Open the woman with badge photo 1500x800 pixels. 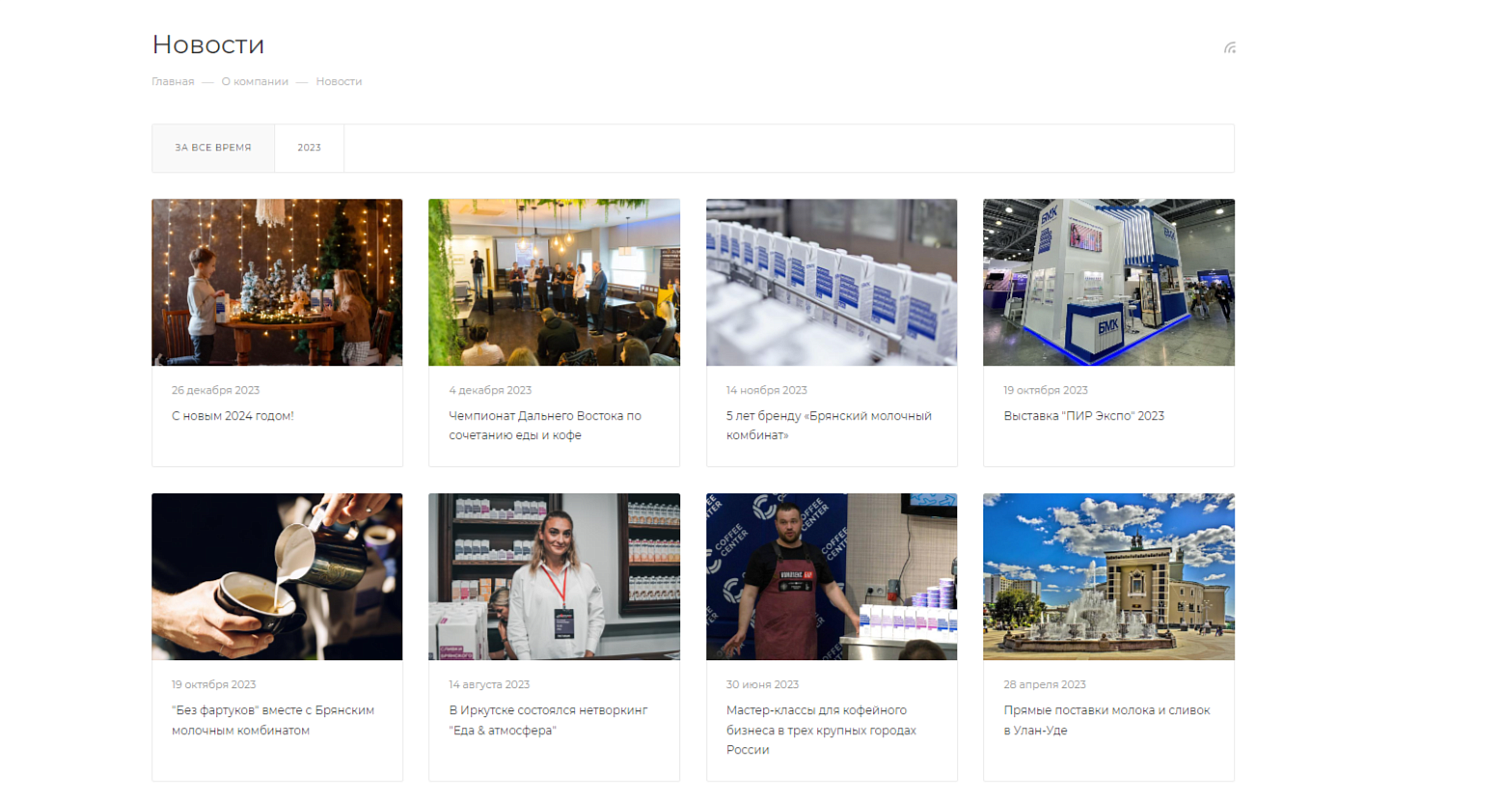pyautogui.click(x=554, y=576)
